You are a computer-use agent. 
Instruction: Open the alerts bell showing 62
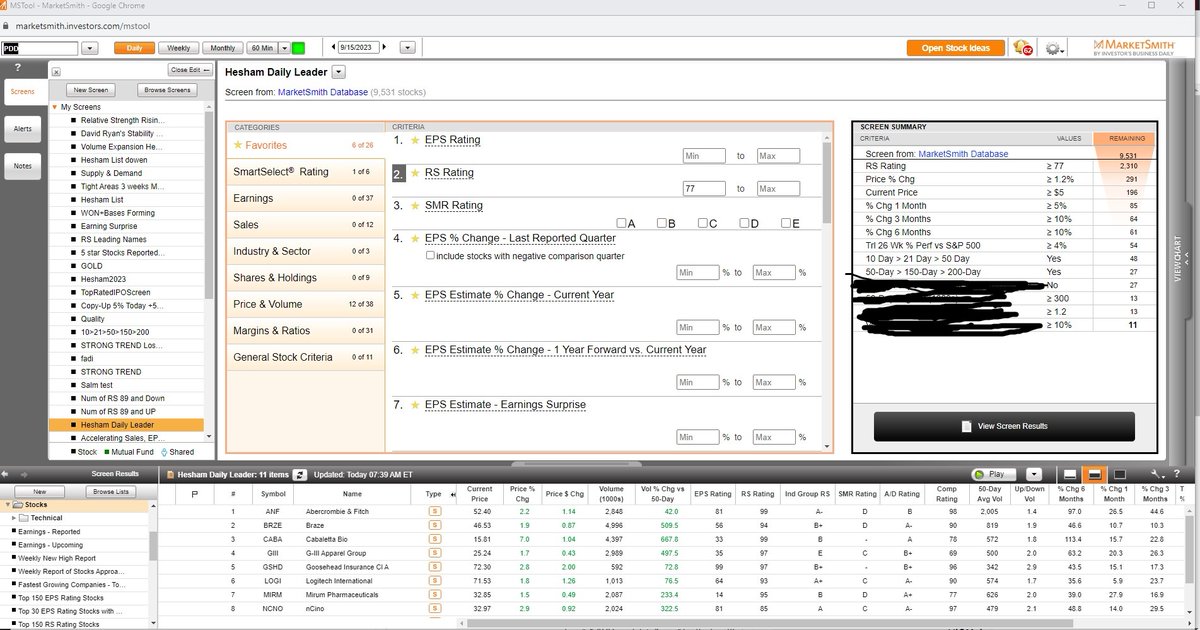pos(1022,48)
